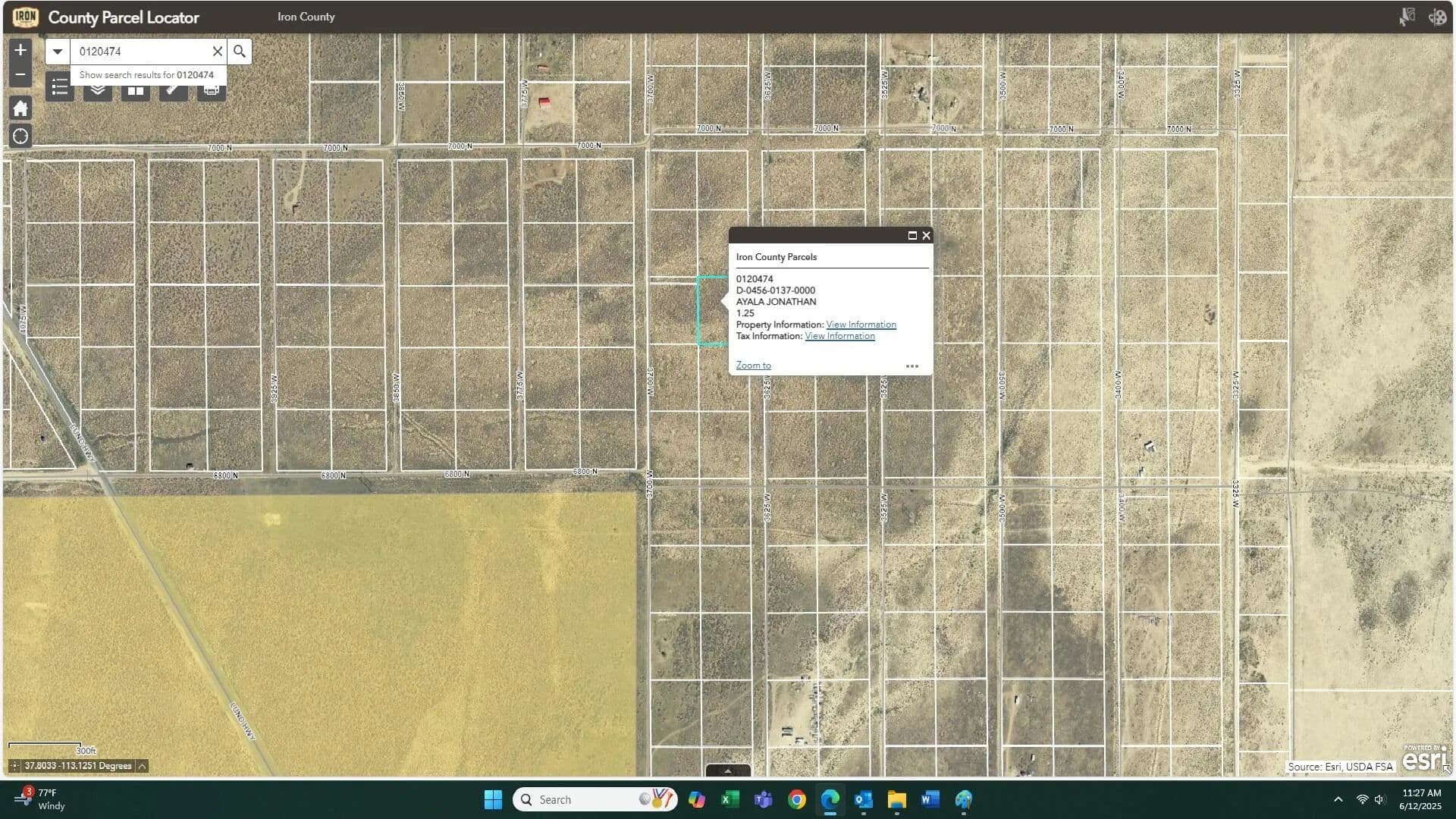Click the Zoom to link in popup

[x=753, y=366]
